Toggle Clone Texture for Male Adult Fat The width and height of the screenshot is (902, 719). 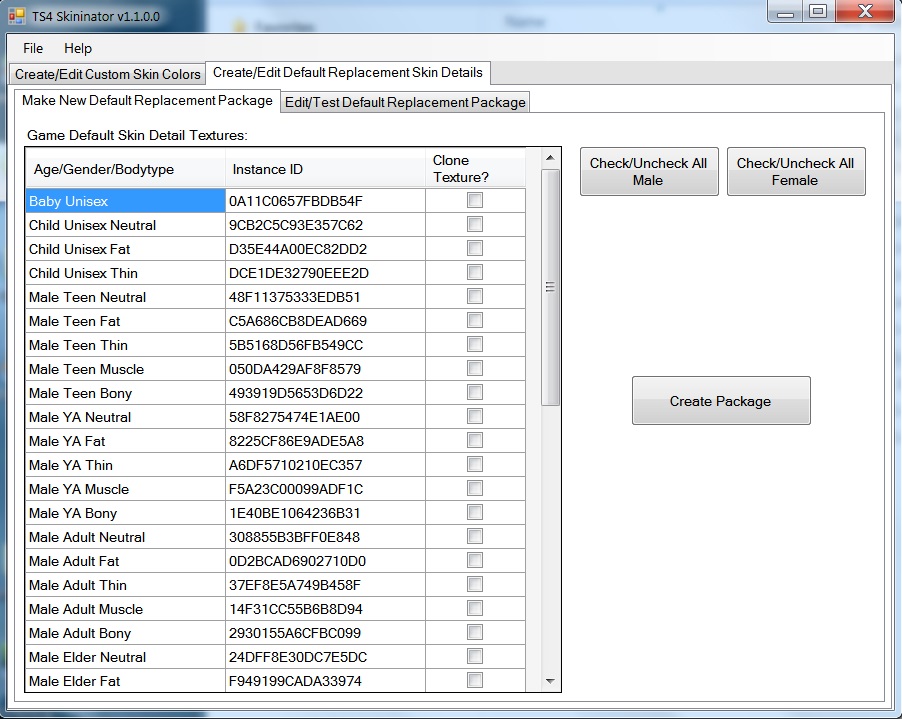(x=475, y=560)
